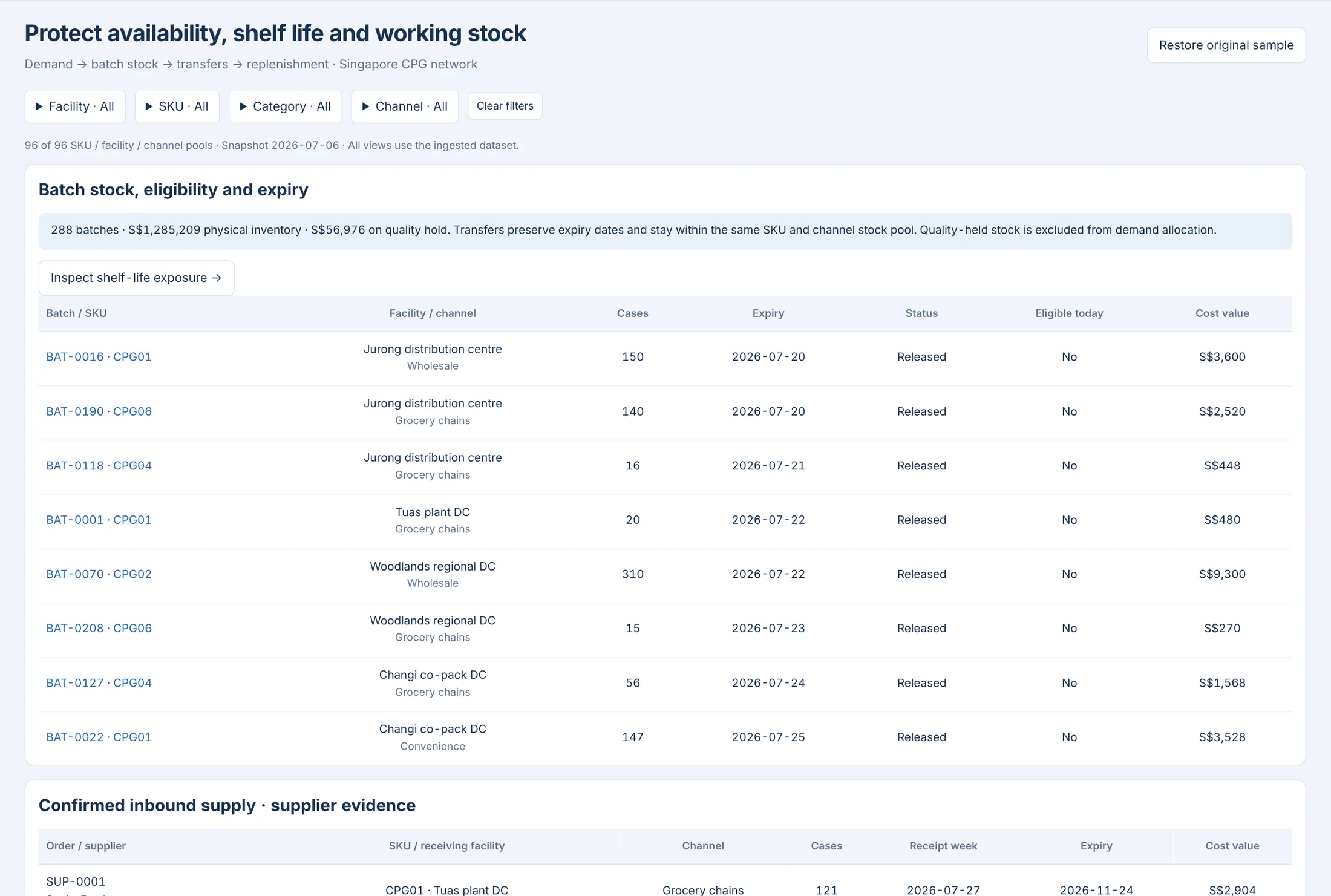Click the Clear filters button
This screenshot has height=896, width=1331.
click(x=505, y=106)
